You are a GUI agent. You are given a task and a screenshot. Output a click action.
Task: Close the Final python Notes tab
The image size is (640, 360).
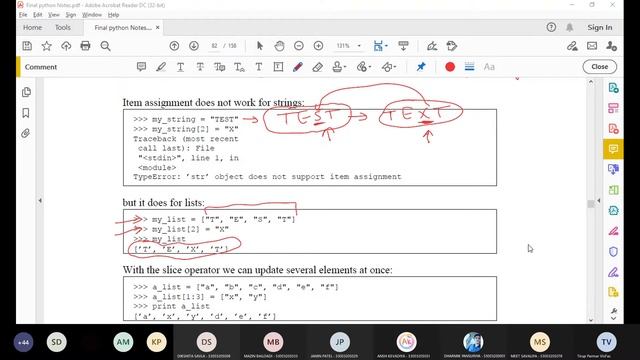coord(158,27)
